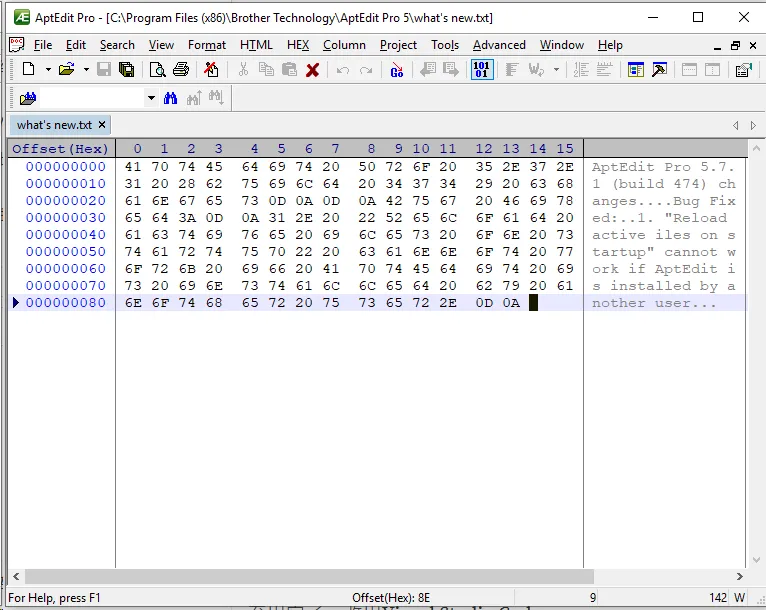
Task: Click the Undo arrow icon
Action: point(342,69)
